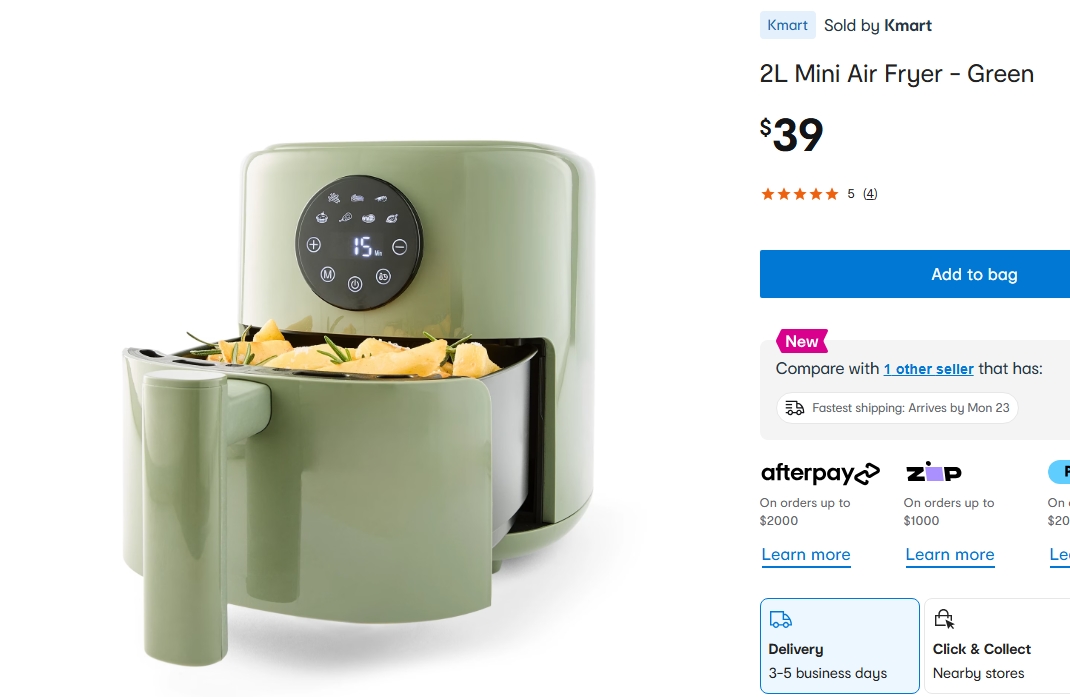Click the fastest shipping truck icon
Screen dimensions: 1070x697
794,408
